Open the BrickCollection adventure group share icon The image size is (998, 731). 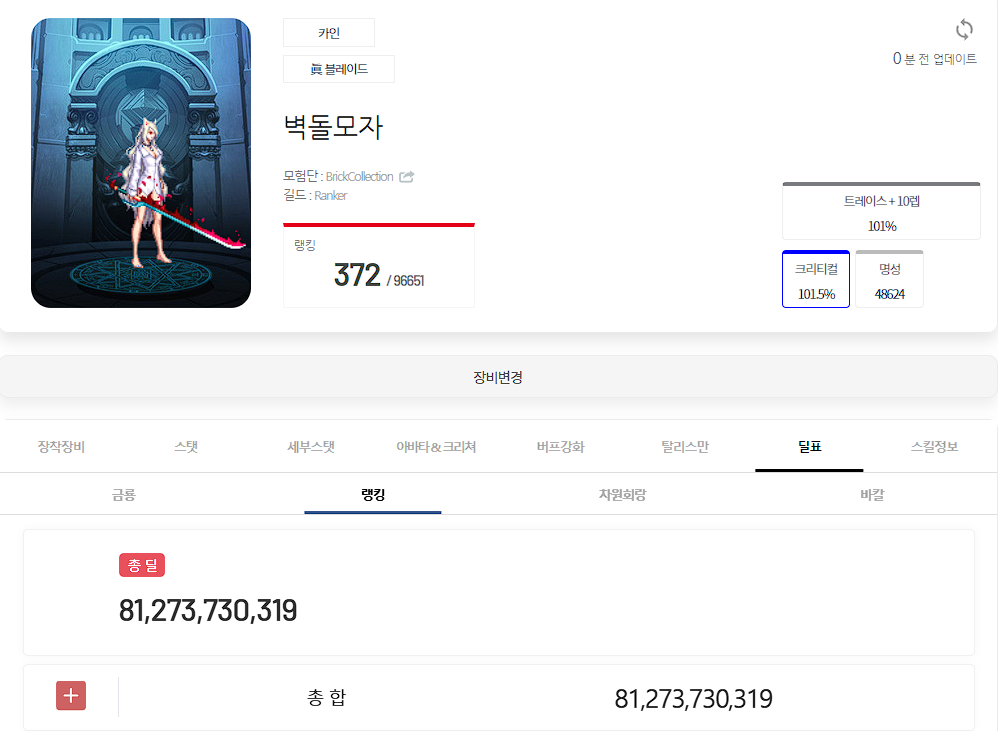click(x=406, y=177)
